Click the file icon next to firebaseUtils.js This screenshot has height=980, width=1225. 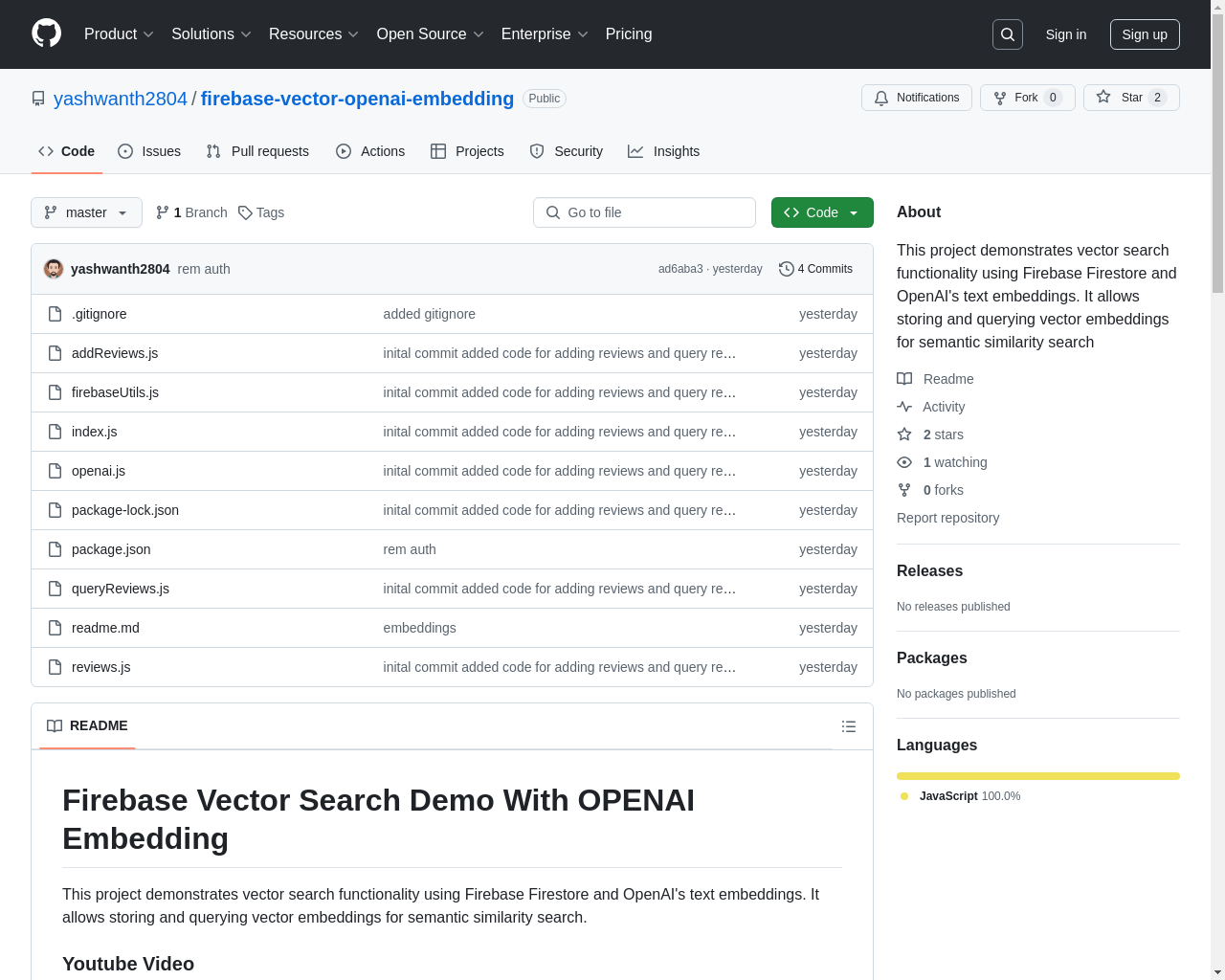pos(56,392)
